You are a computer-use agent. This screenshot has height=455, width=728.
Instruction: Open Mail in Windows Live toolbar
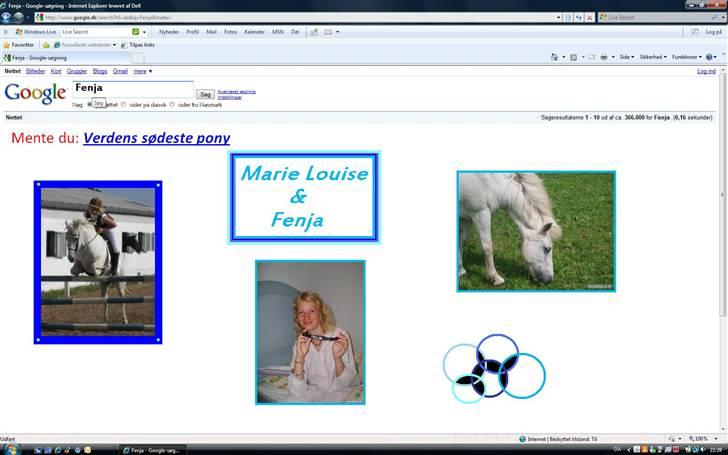coord(211,32)
